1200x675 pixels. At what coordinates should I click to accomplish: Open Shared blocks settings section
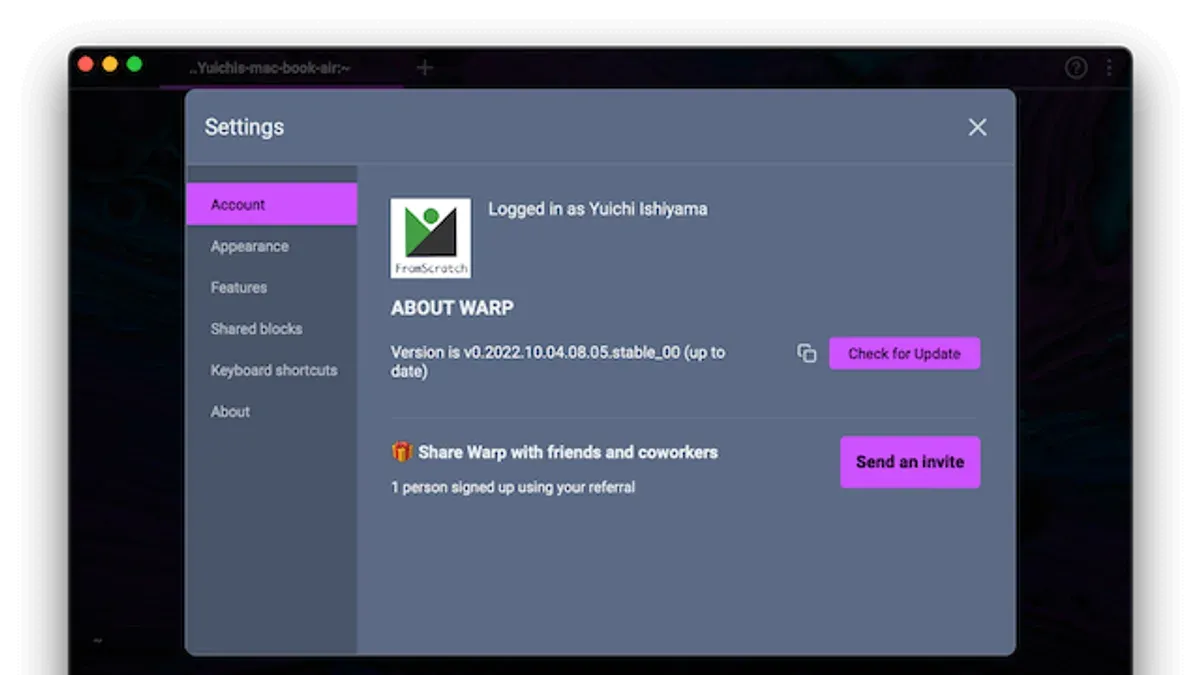click(x=271, y=328)
